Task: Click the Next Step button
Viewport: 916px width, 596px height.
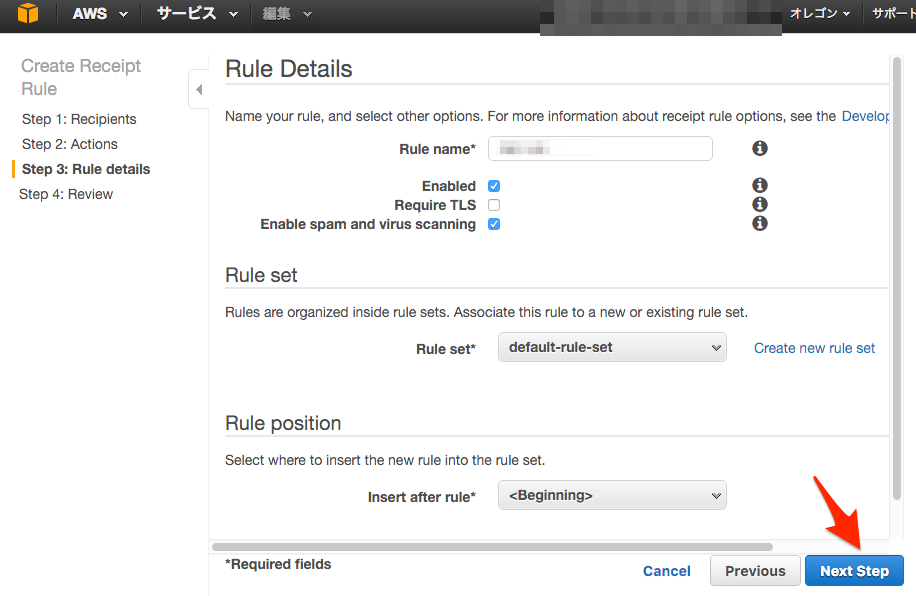Action: [x=854, y=571]
